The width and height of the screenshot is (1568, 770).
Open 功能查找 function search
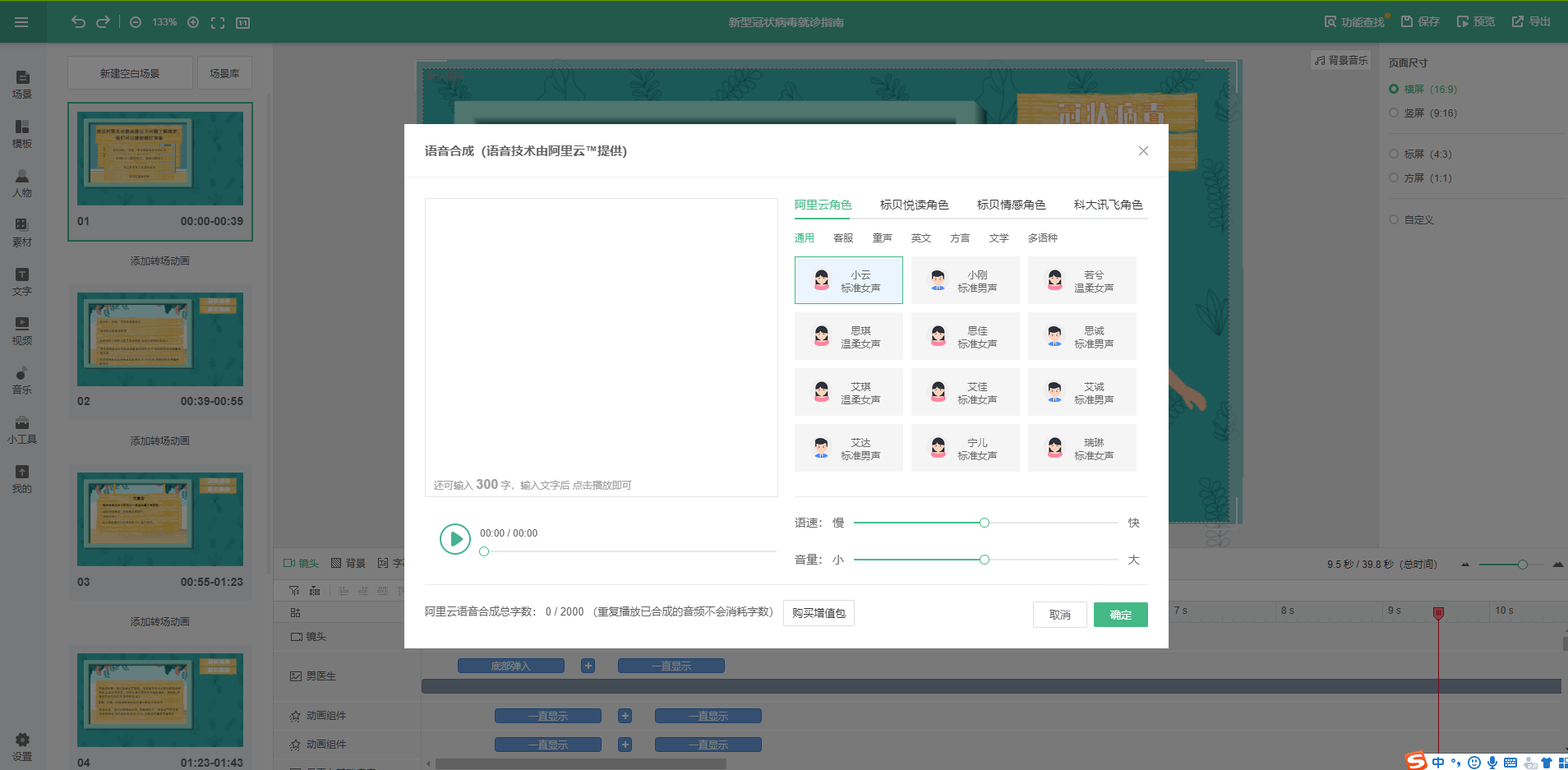point(1354,22)
